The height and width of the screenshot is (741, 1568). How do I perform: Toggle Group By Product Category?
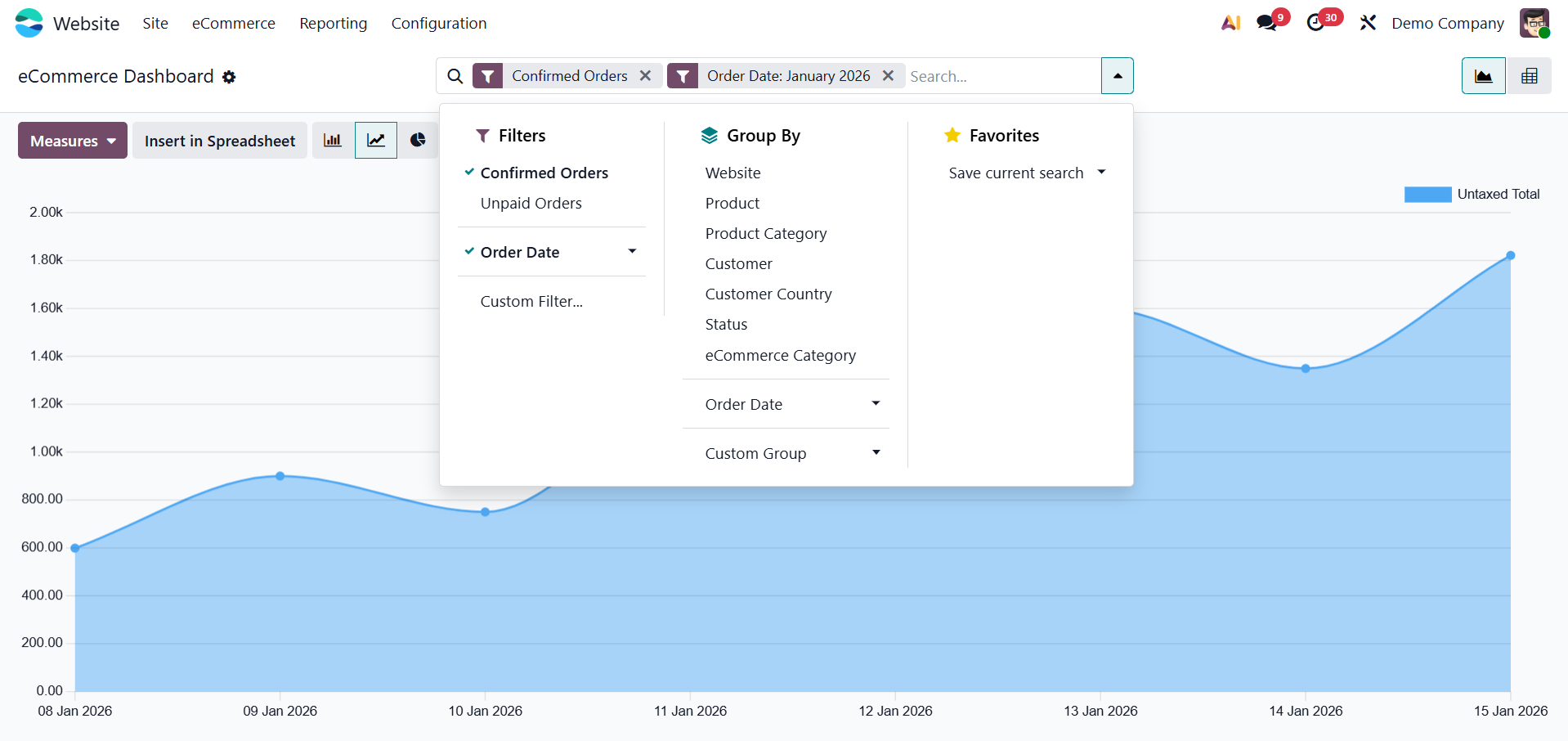765,234
